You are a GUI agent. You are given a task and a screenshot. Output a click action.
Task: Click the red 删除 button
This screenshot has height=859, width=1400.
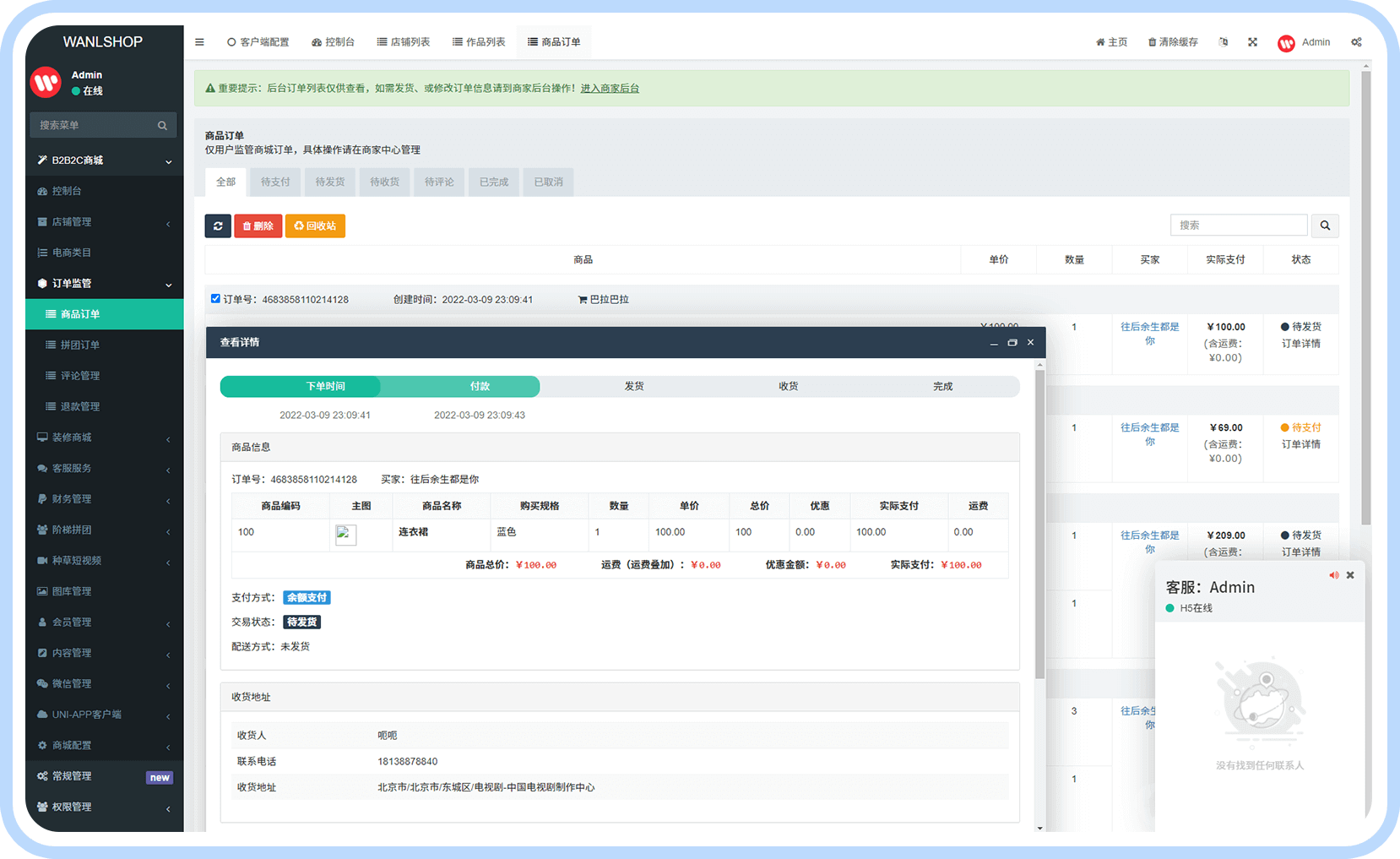(x=258, y=226)
